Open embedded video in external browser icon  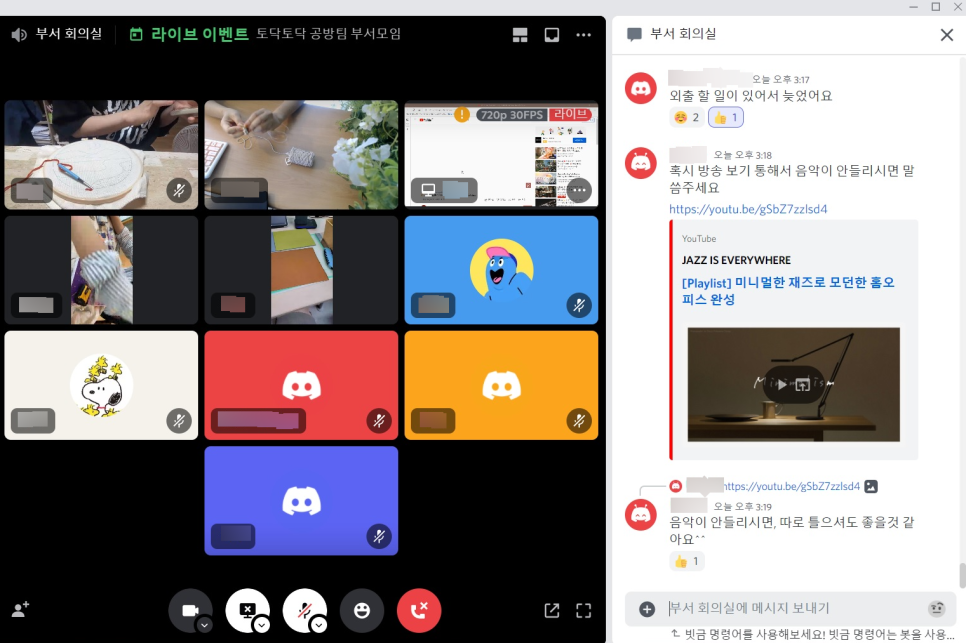coord(802,384)
